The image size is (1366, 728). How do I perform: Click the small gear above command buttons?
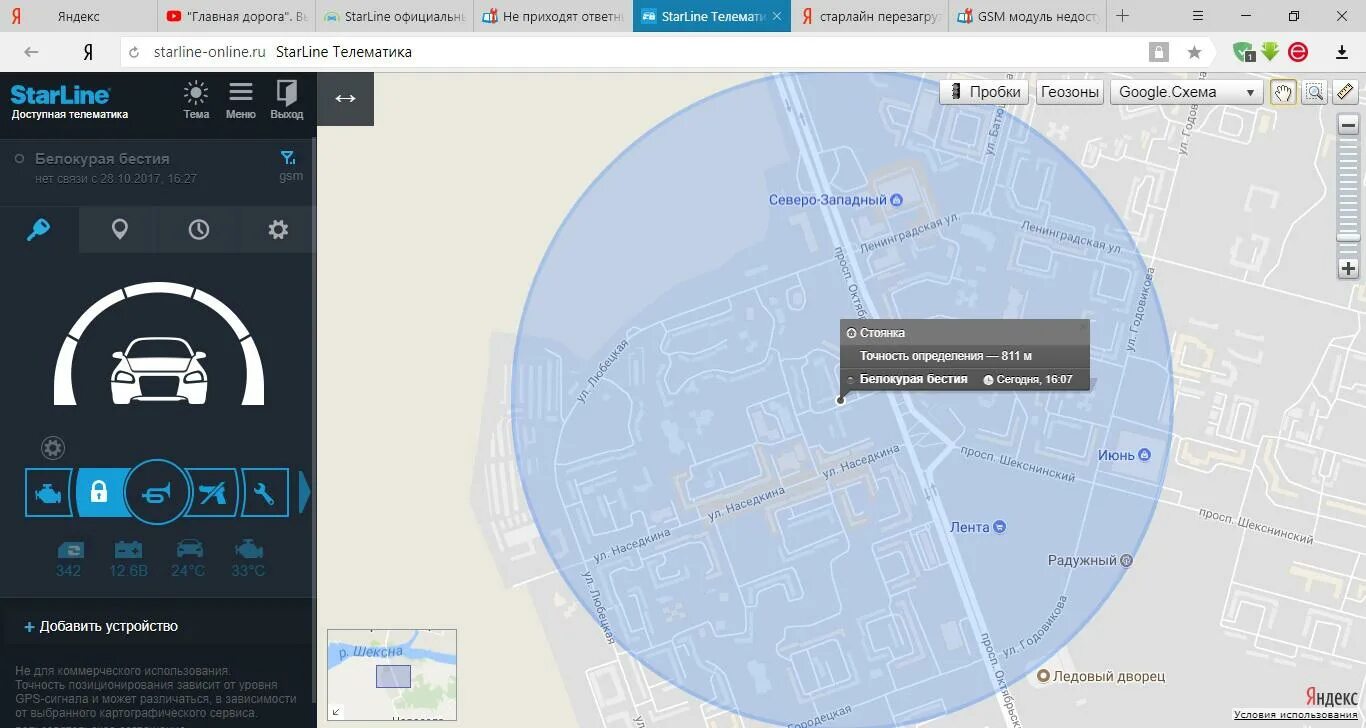52,448
